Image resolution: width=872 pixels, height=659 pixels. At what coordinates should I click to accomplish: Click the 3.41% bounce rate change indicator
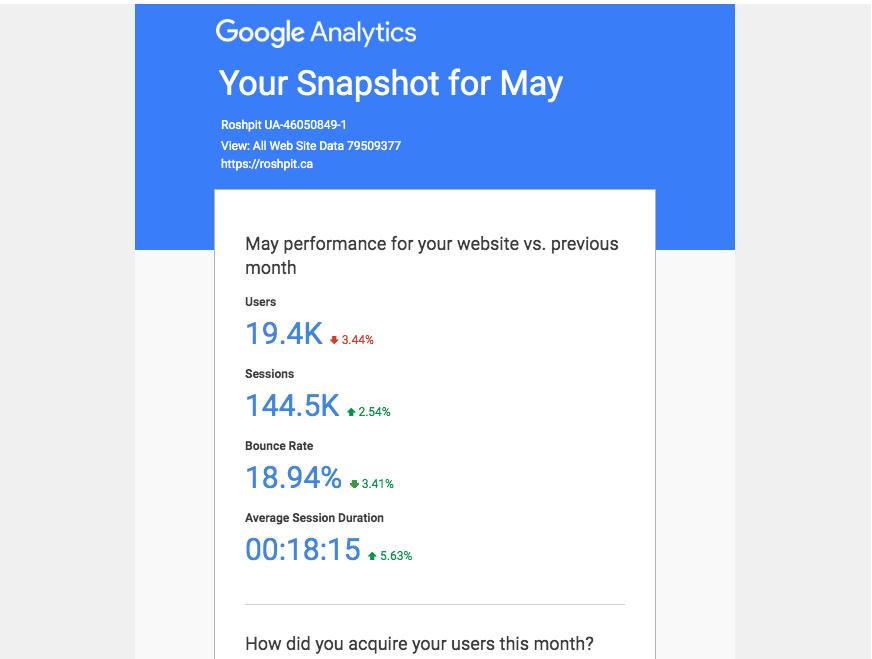coord(378,484)
